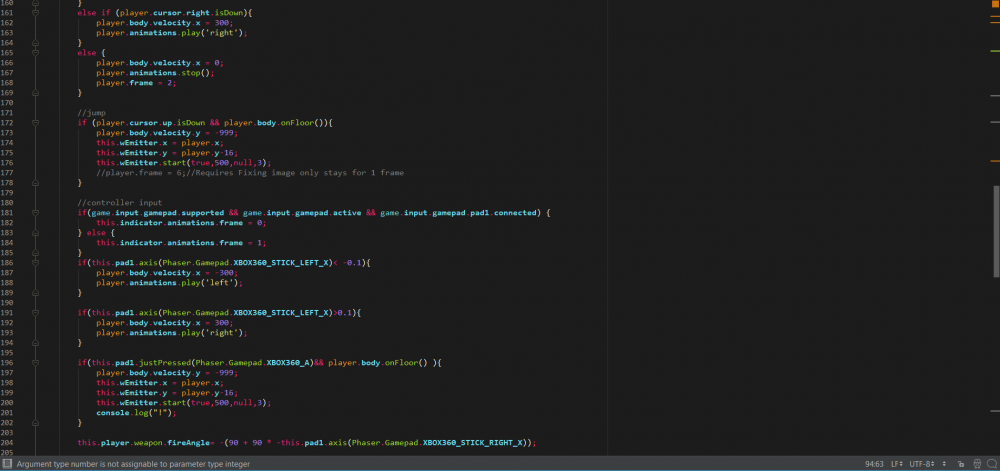The width and height of the screenshot is (1000, 471).
Task: Collapse the justPressed block at line 196
Action: coord(35,363)
